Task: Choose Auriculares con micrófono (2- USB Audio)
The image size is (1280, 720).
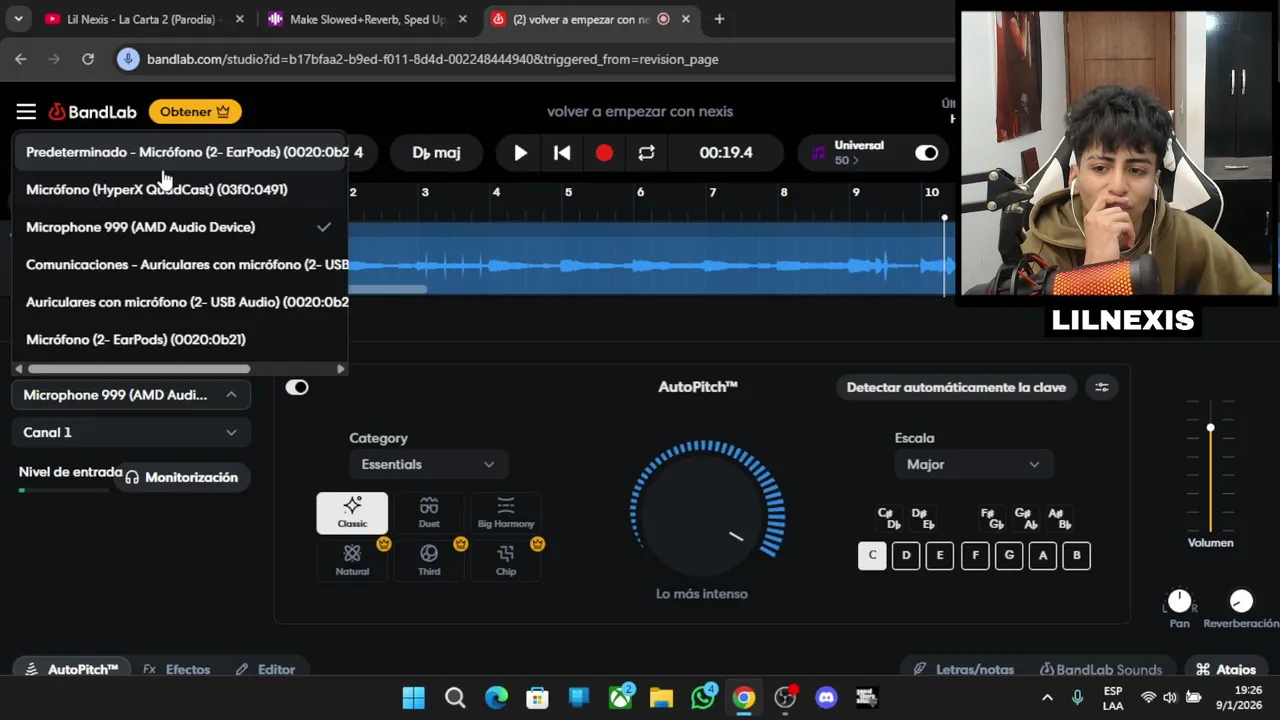Action: coord(180,302)
